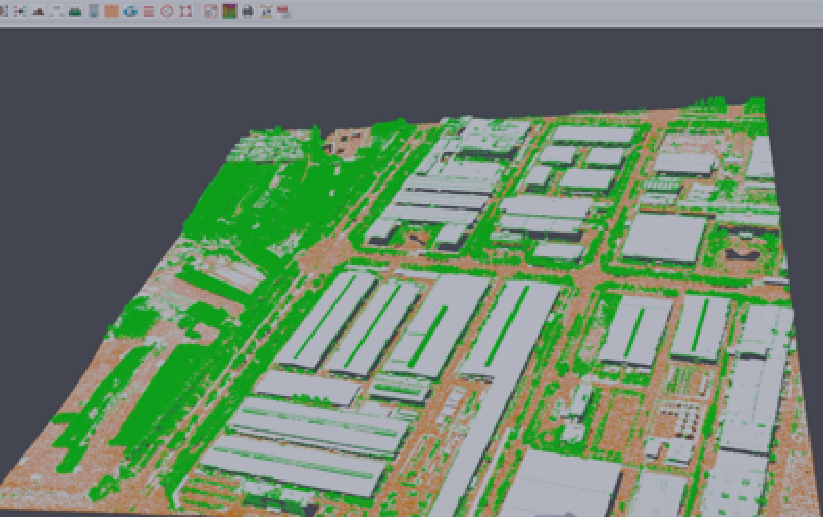Click the red circular target icon

167,12
